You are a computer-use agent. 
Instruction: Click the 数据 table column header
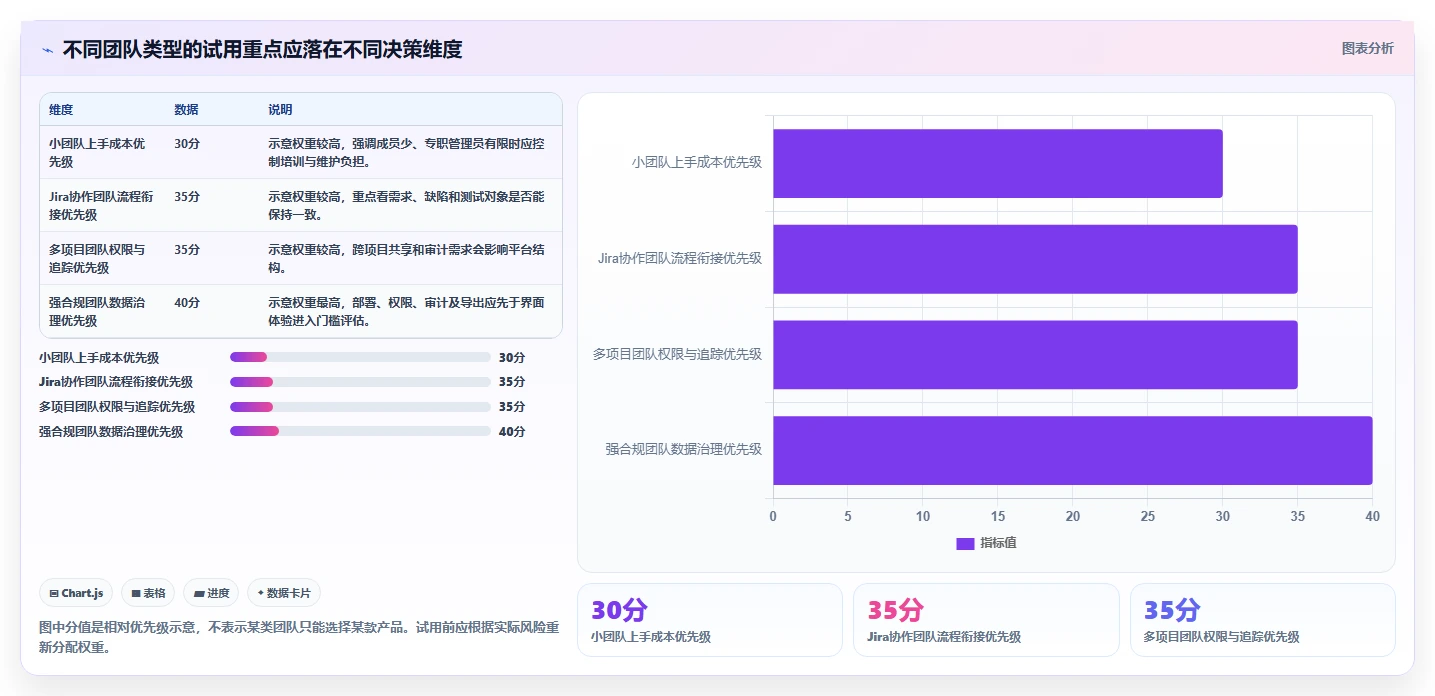pos(186,110)
